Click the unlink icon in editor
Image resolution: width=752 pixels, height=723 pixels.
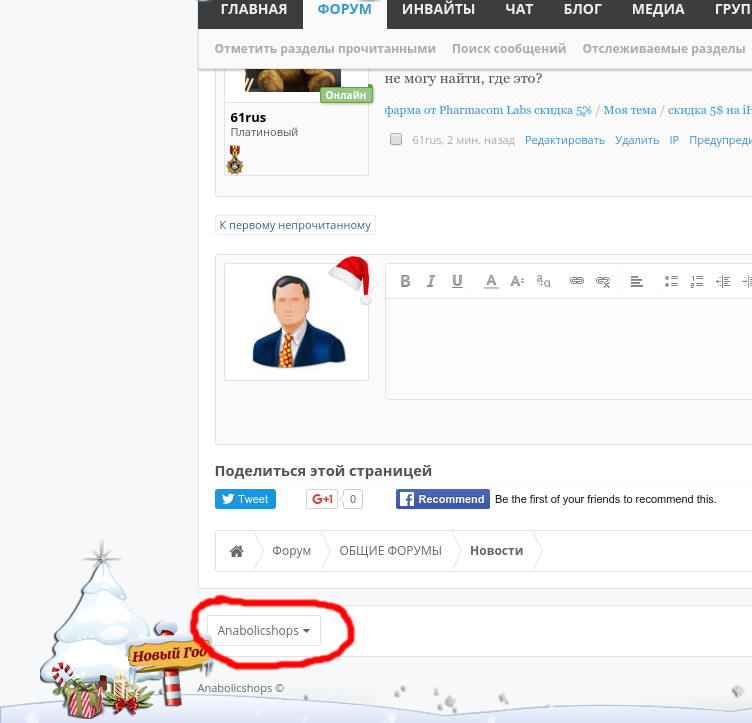(602, 281)
